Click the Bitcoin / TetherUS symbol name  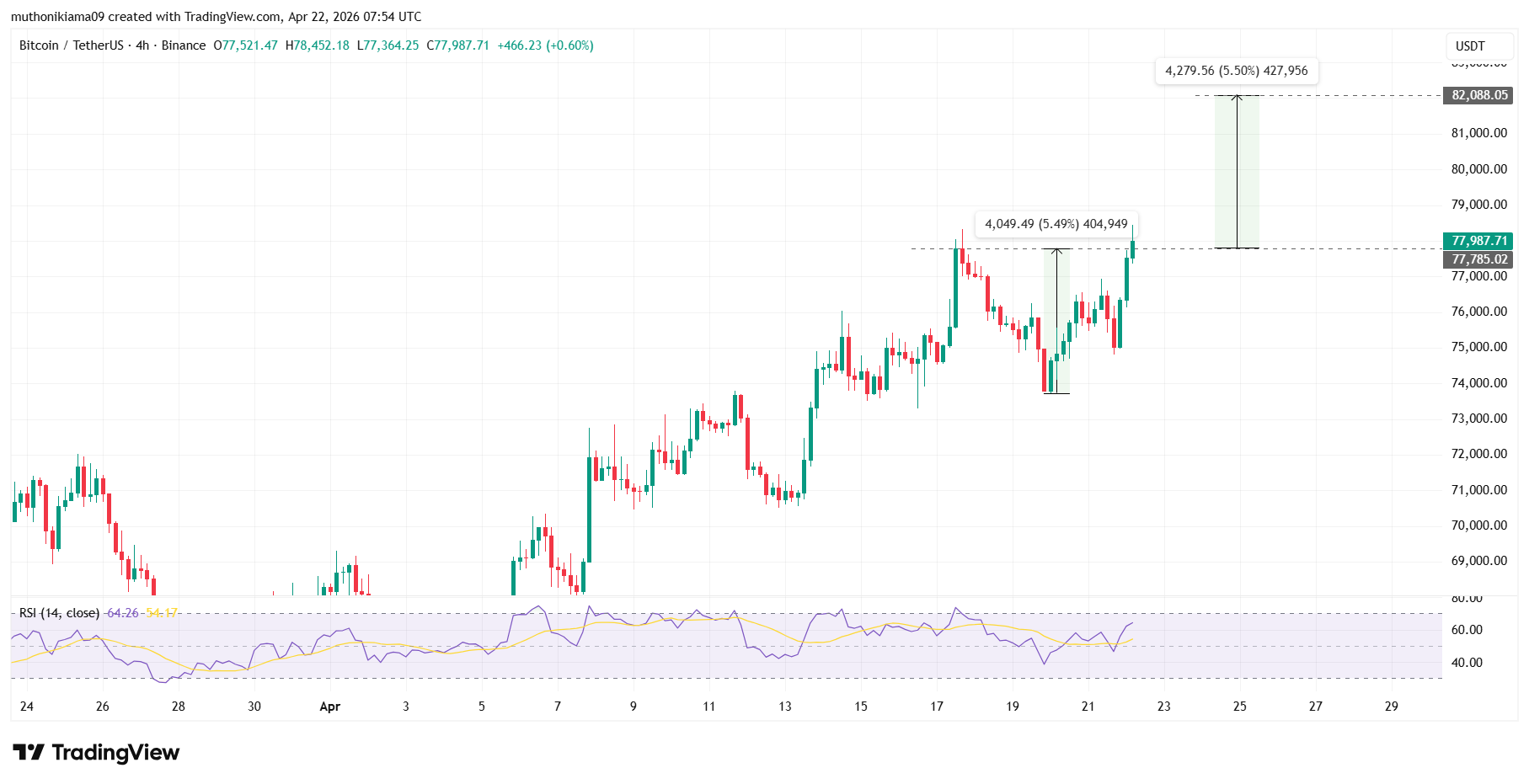tap(72, 45)
